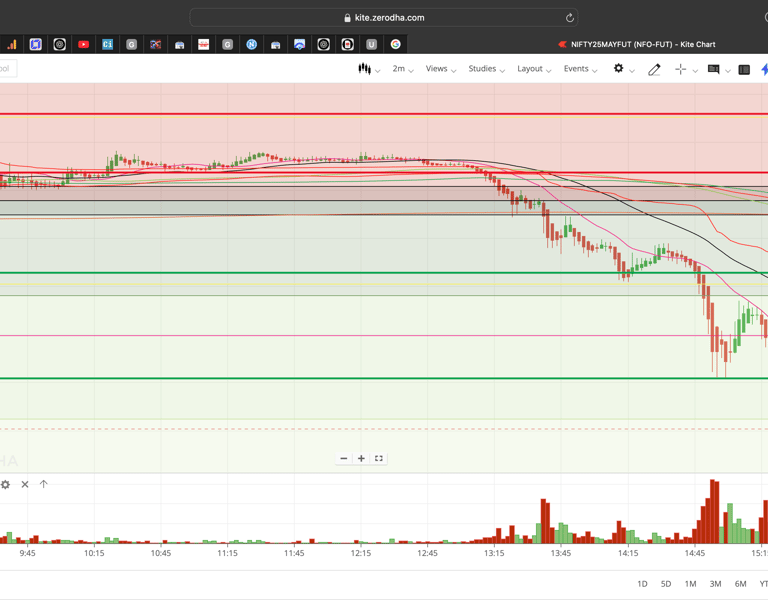Reload the Kite page

point(570,18)
